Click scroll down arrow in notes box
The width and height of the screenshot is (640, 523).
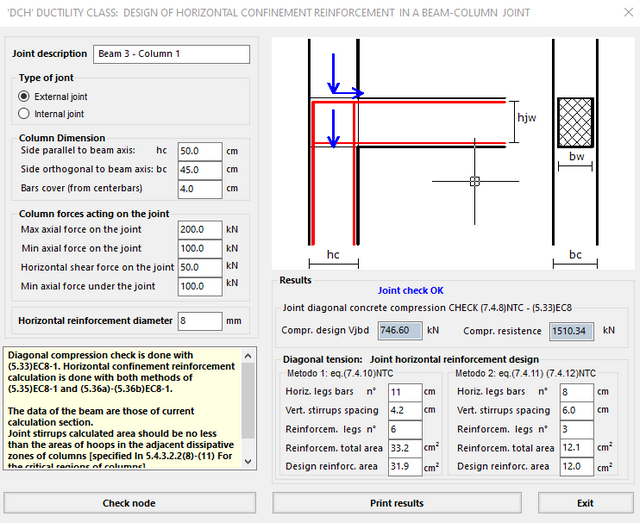(x=248, y=461)
